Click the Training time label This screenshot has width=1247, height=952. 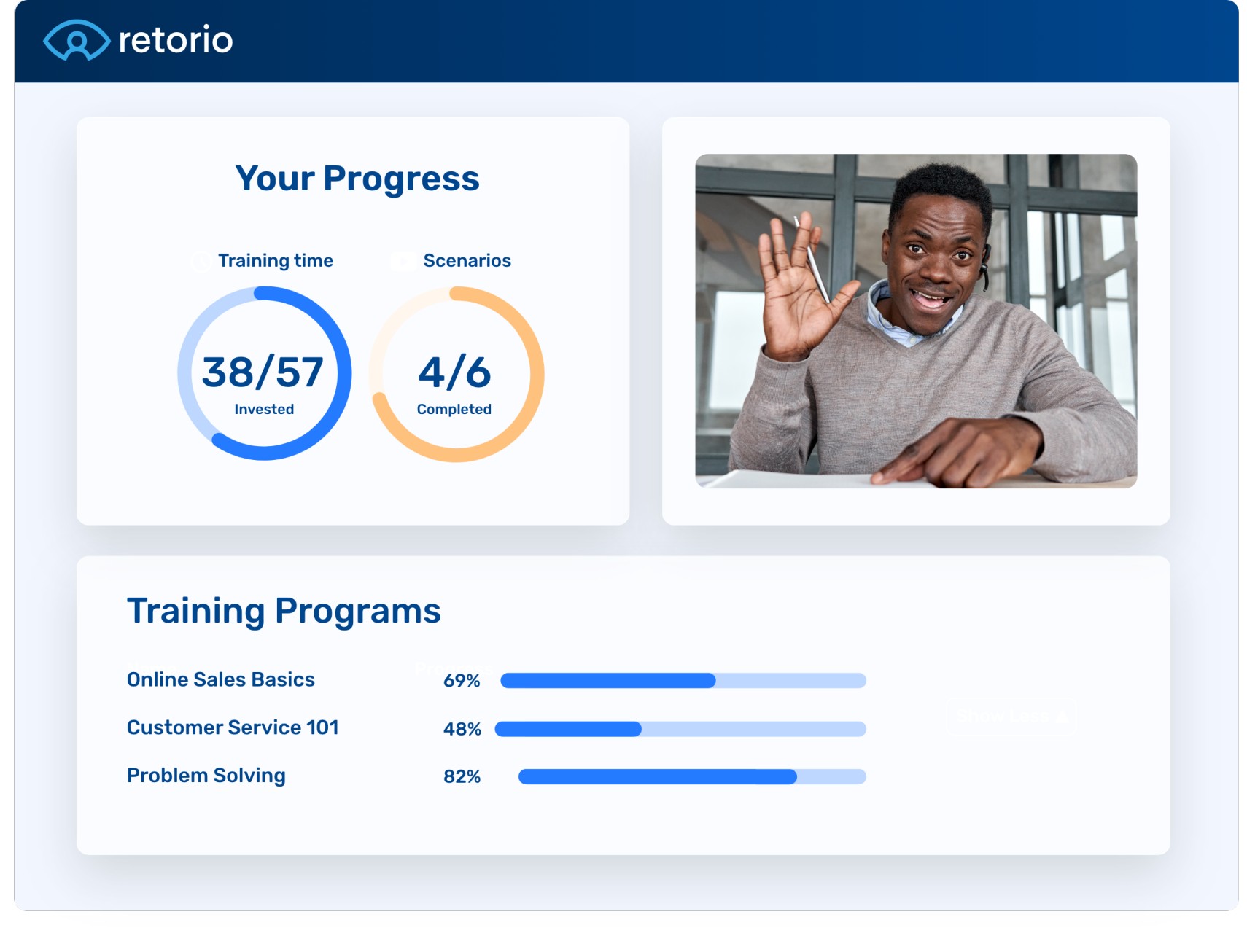(x=276, y=260)
